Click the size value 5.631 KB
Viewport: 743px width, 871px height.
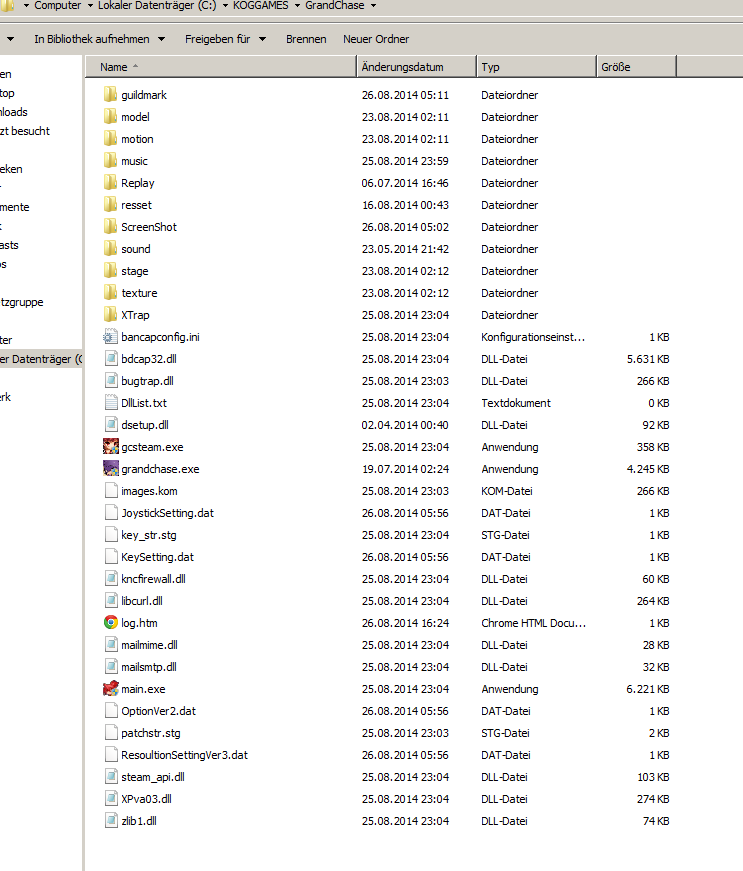point(647,359)
